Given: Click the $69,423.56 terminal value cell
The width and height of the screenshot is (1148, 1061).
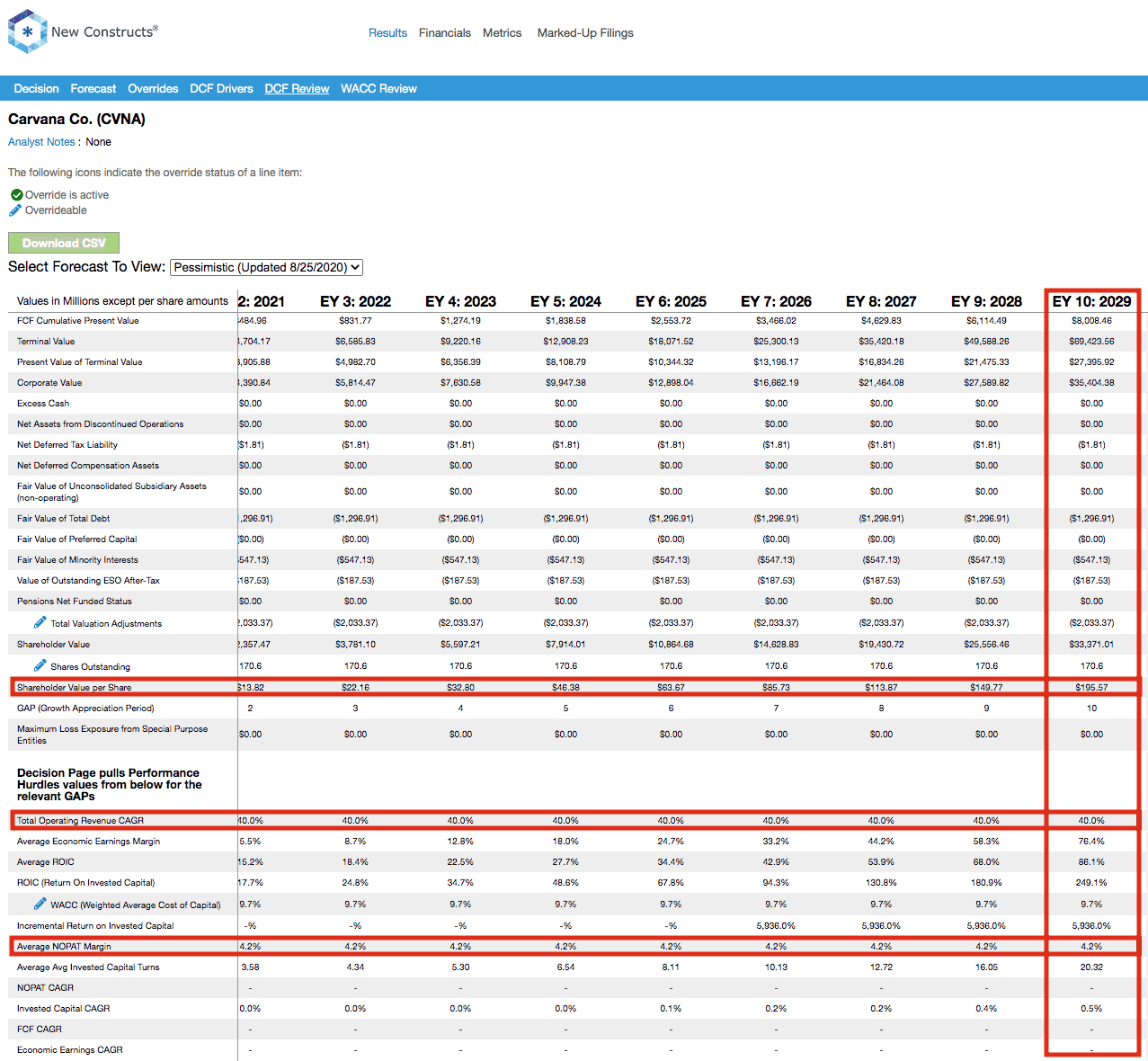Looking at the screenshot, I should coord(1091,341).
